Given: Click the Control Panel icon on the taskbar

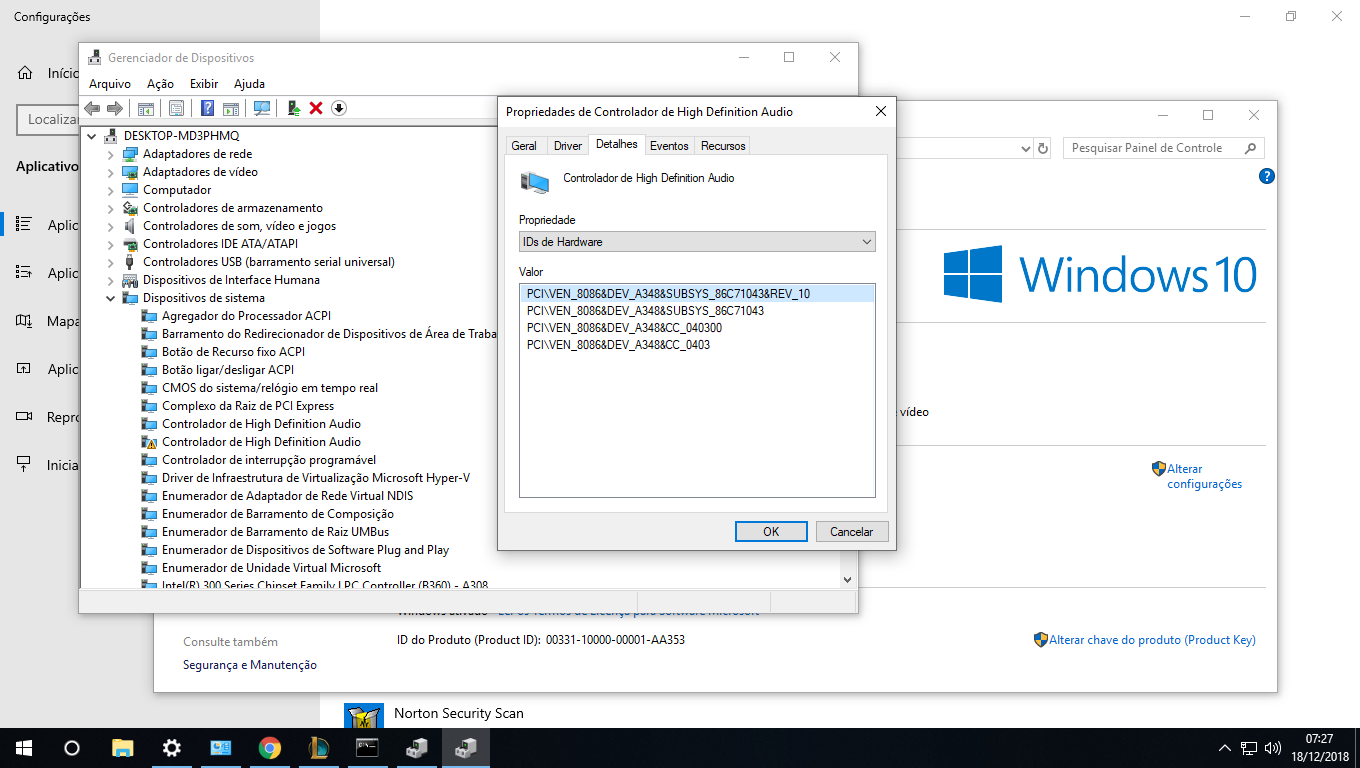Looking at the screenshot, I should click(x=220, y=747).
